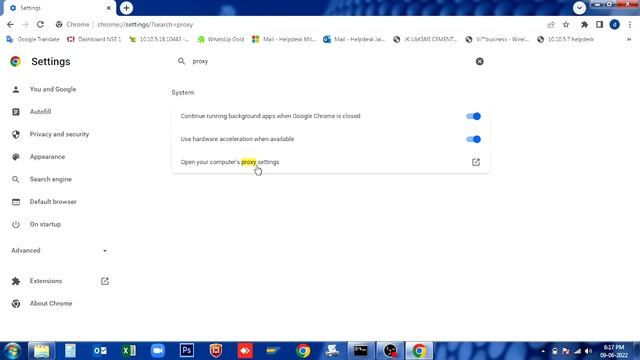Open About Chrome page
This screenshot has height=360, width=640.
(51, 304)
